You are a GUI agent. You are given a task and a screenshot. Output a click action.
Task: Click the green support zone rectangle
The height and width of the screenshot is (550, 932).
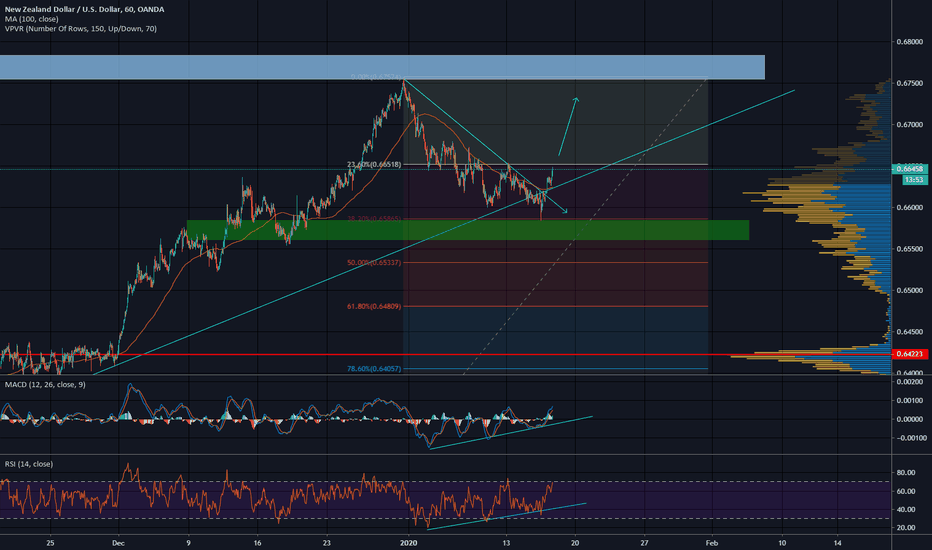pos(466,230)
